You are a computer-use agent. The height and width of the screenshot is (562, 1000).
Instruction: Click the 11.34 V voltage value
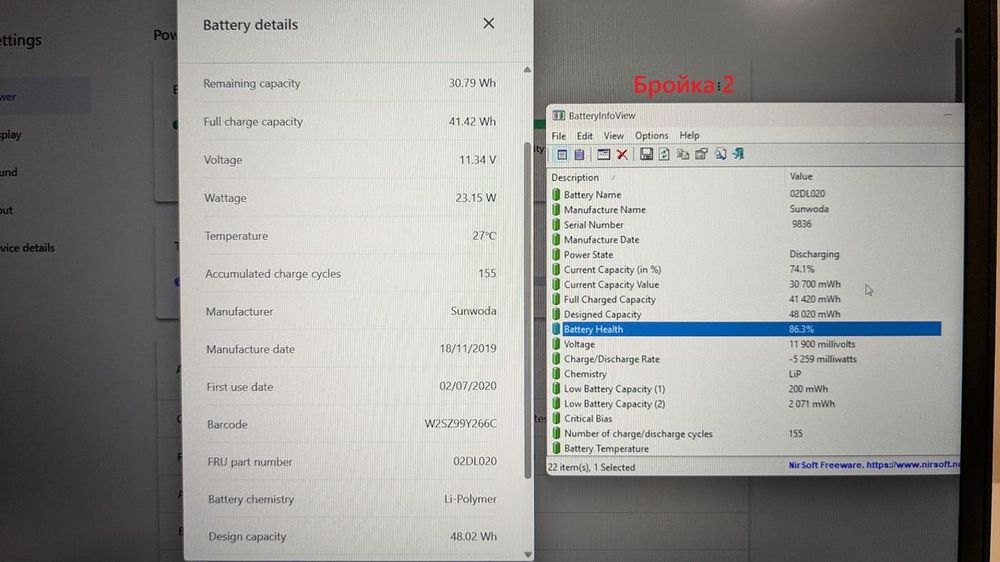pyautogui.click(x=477, y=159)
